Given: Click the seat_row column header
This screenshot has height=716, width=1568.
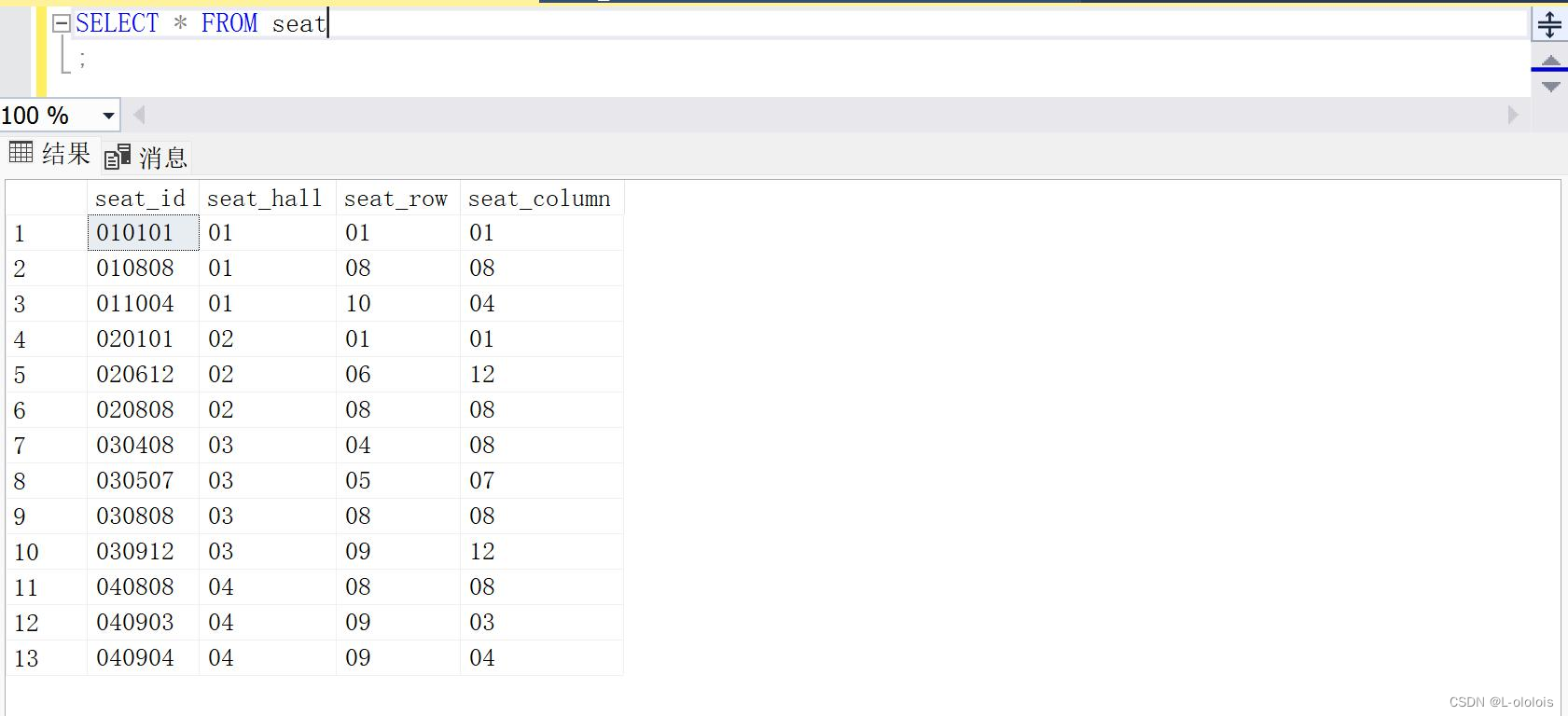Looking at the screenshot, I should (x=398, y=199).
